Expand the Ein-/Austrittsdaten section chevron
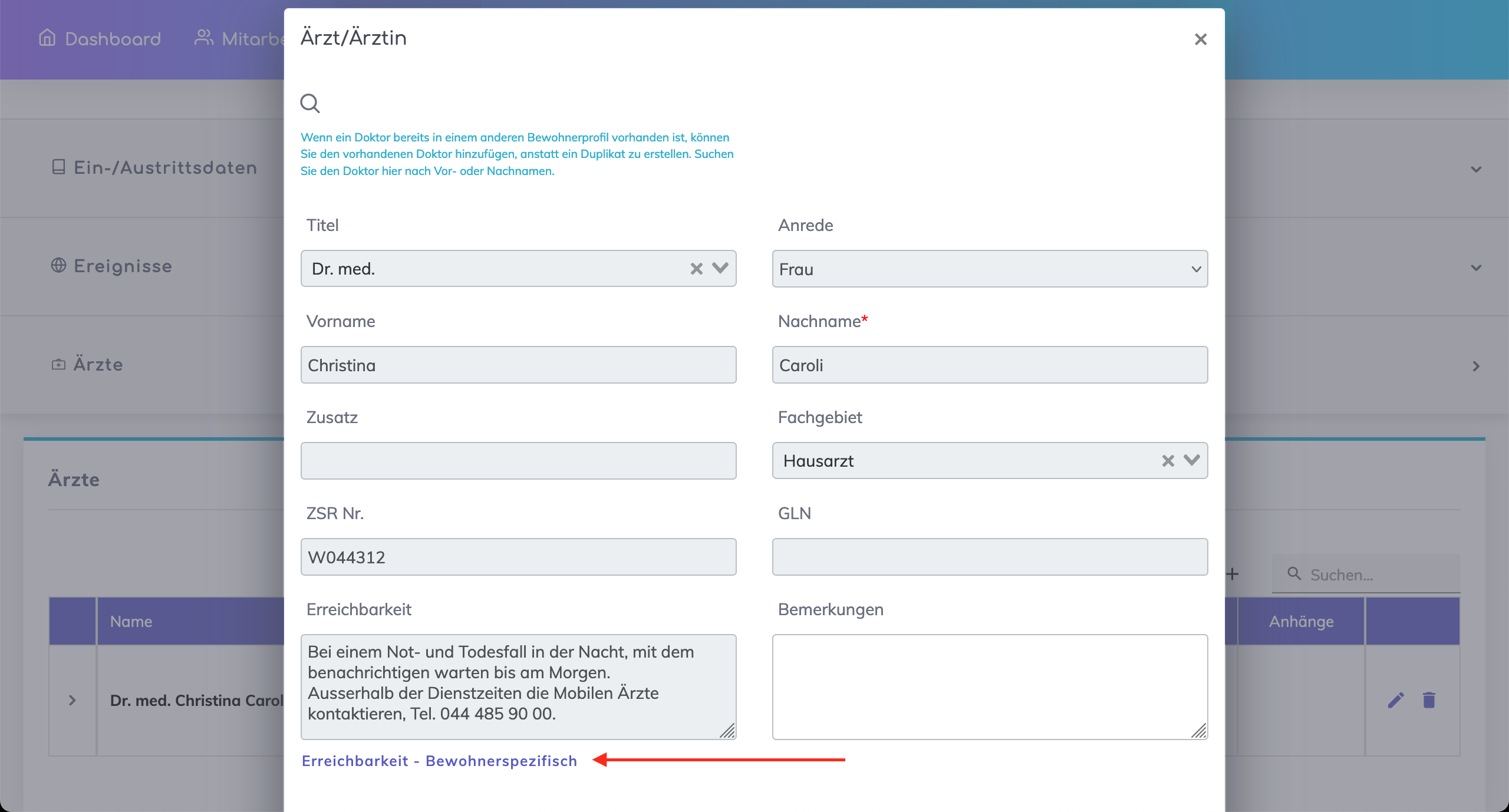Screen dimensions: 1509x812 tap(1475, 170)
